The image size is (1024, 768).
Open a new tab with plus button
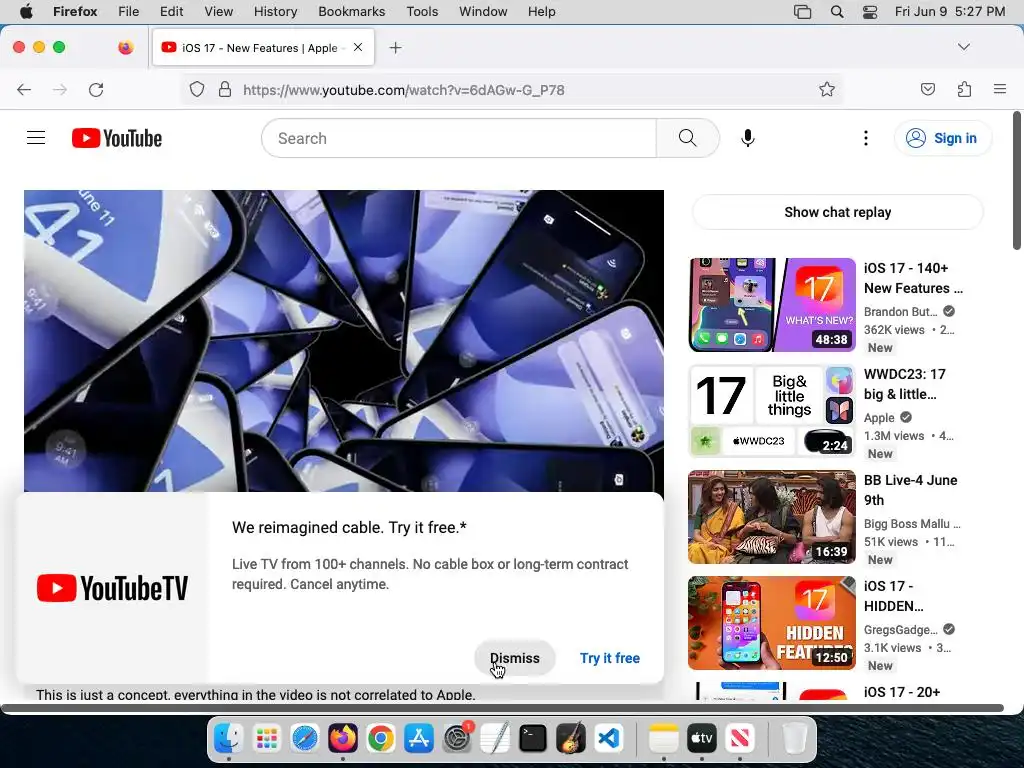[x=395, y=48]
